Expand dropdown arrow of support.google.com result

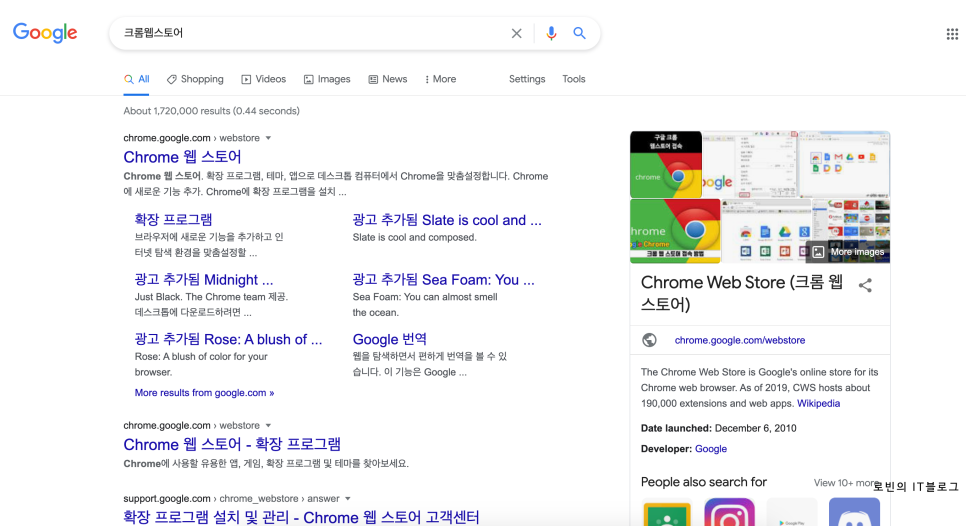tap(347, 498)
